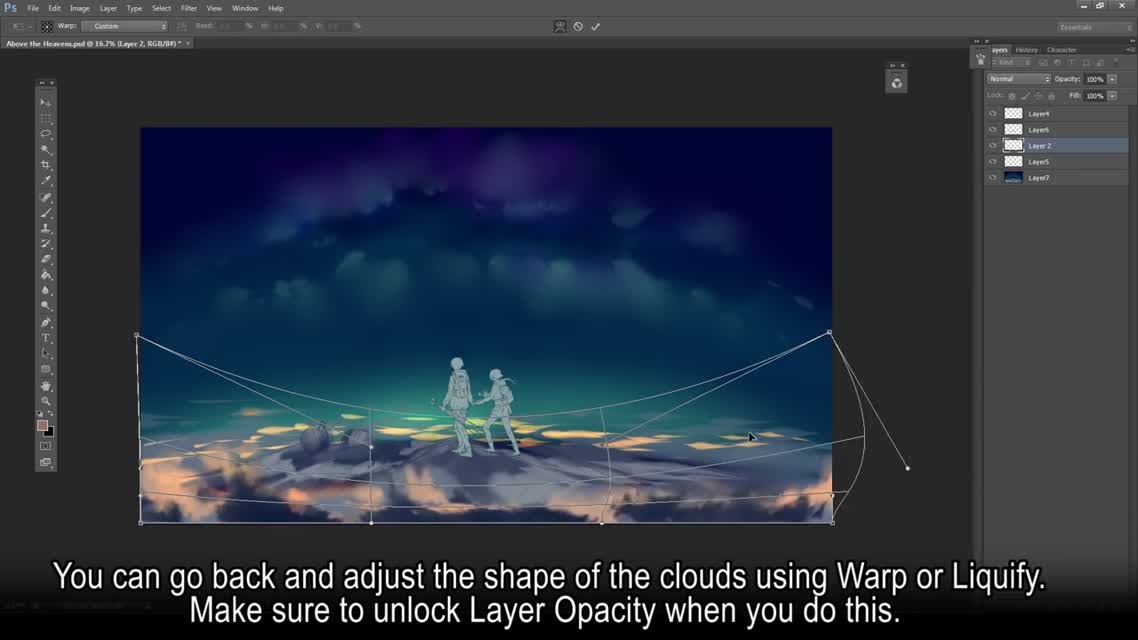Open the Layers panel flyout menu
This screenshot has height=640, width=1138.
tap(1130, 50)
